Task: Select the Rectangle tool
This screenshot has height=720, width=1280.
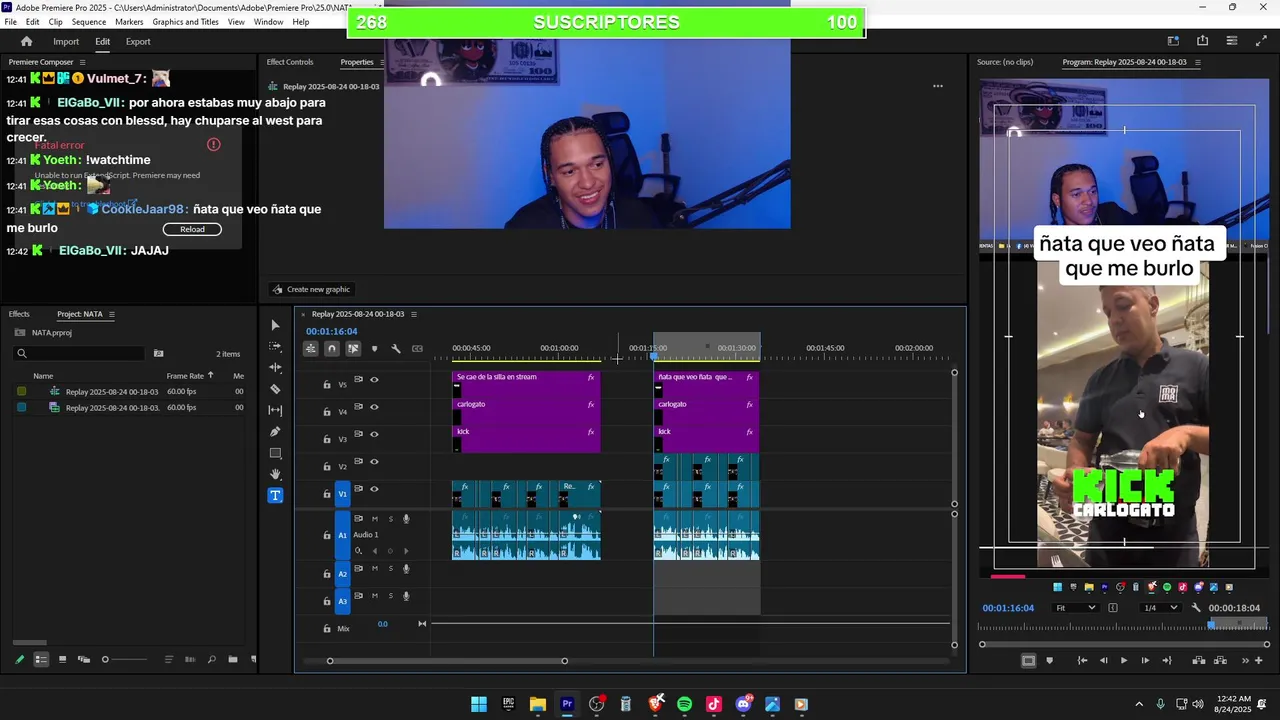Action: pos(275,453)
